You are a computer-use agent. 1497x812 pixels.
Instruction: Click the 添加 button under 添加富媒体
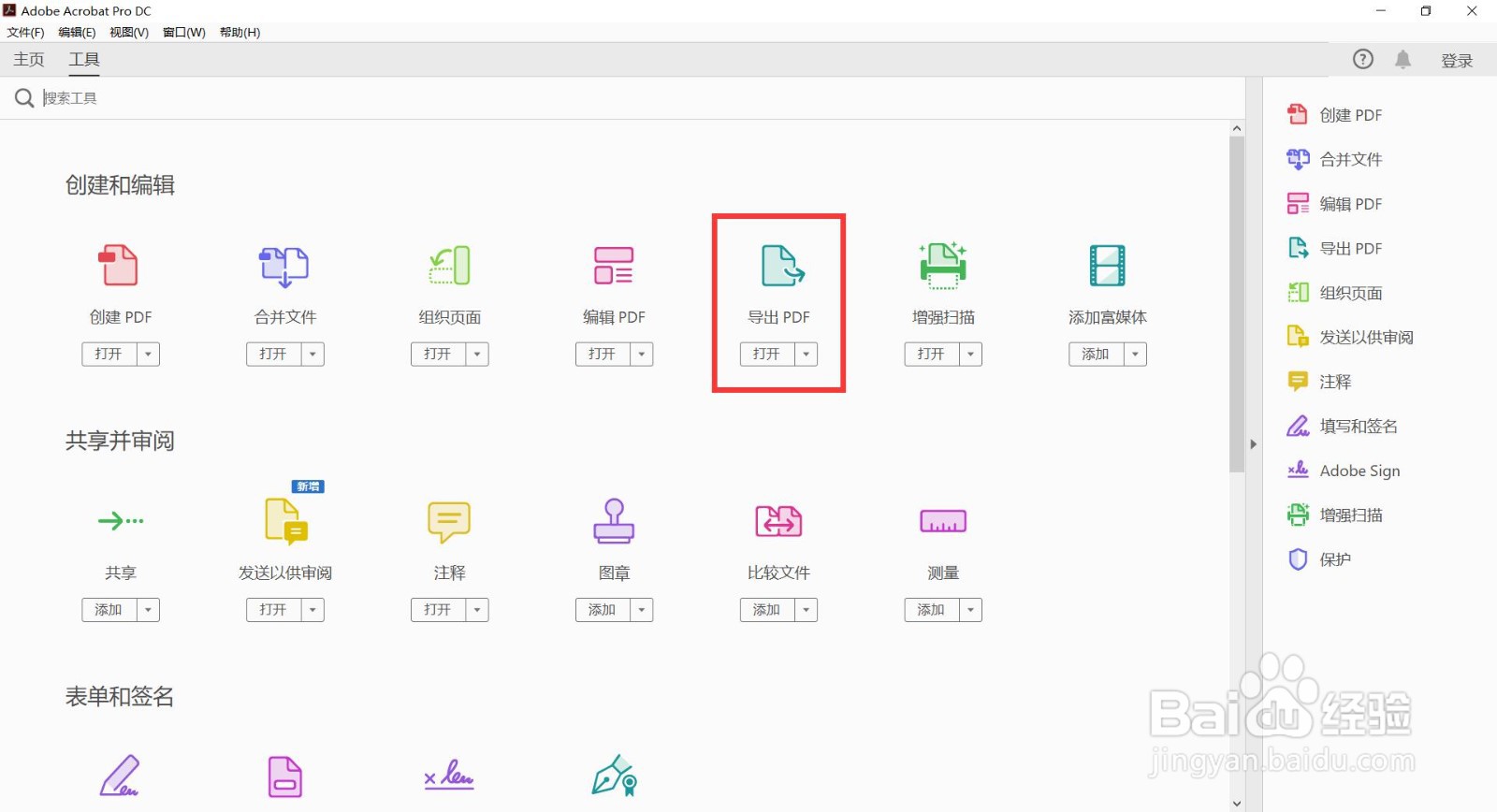1097,355
